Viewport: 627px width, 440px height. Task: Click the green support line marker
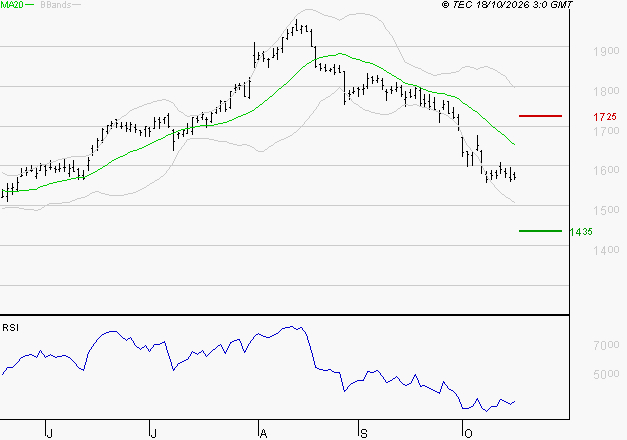540,231
